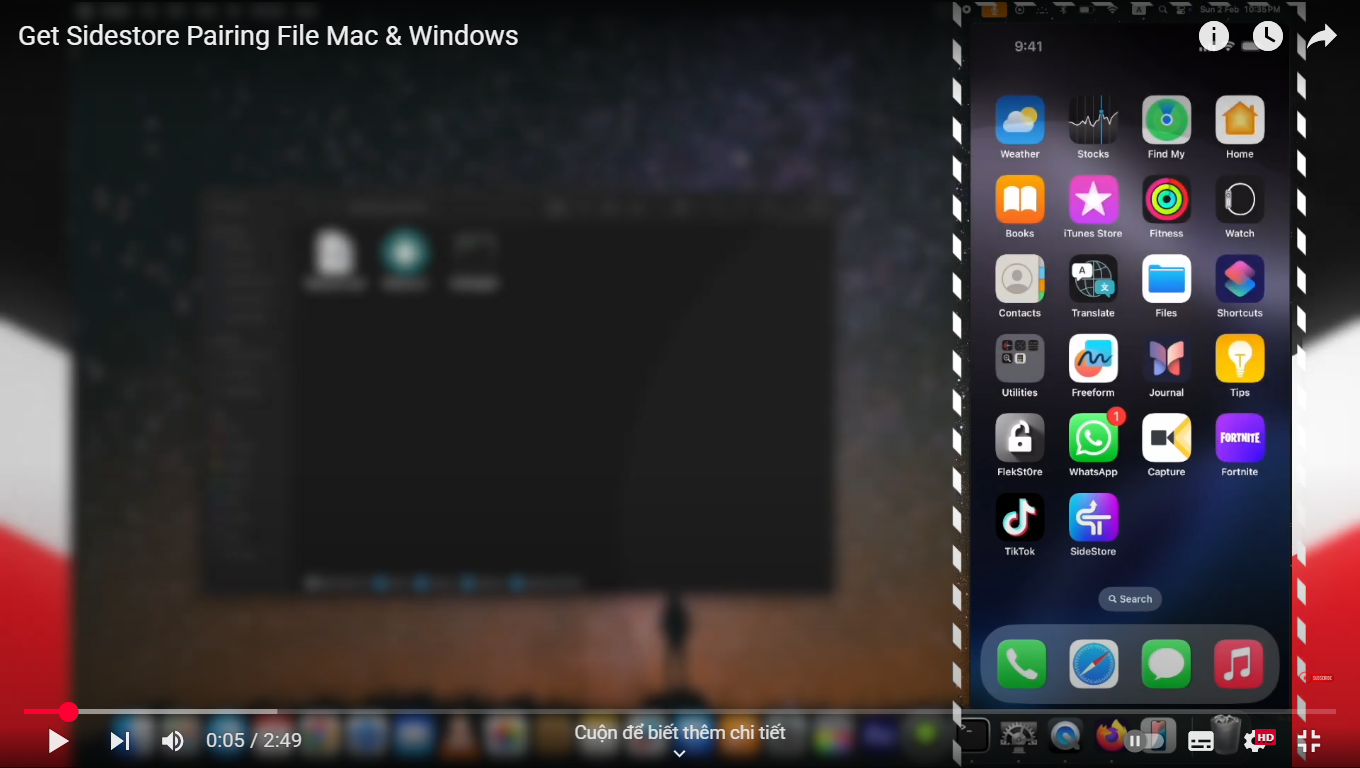This screenshot has width=1360, height=768.
Task: Skip to the next video
Action: pyautogui.click(x=120, y=741)
